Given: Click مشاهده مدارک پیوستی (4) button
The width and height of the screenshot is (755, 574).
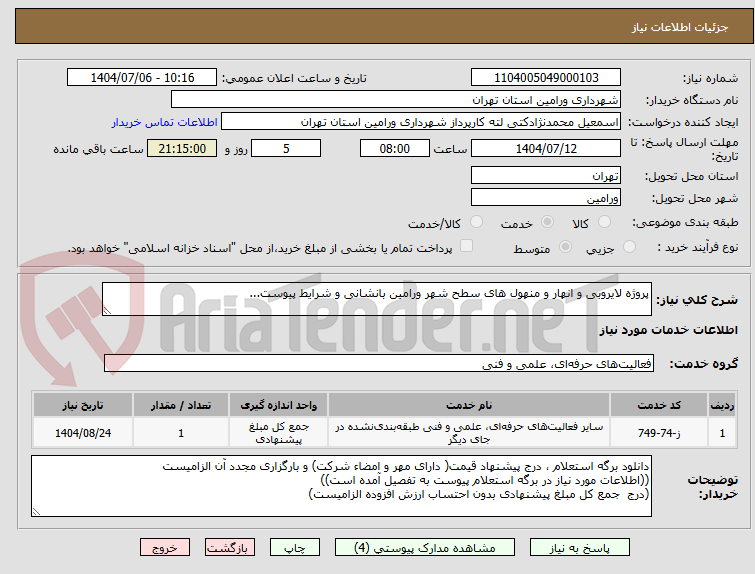Looking at the screenshot, I should 425,548.
